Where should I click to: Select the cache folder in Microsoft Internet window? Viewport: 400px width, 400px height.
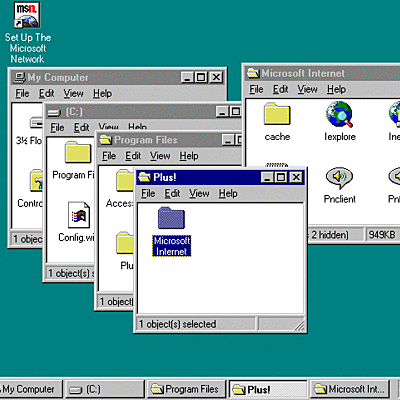pos(277,114)
